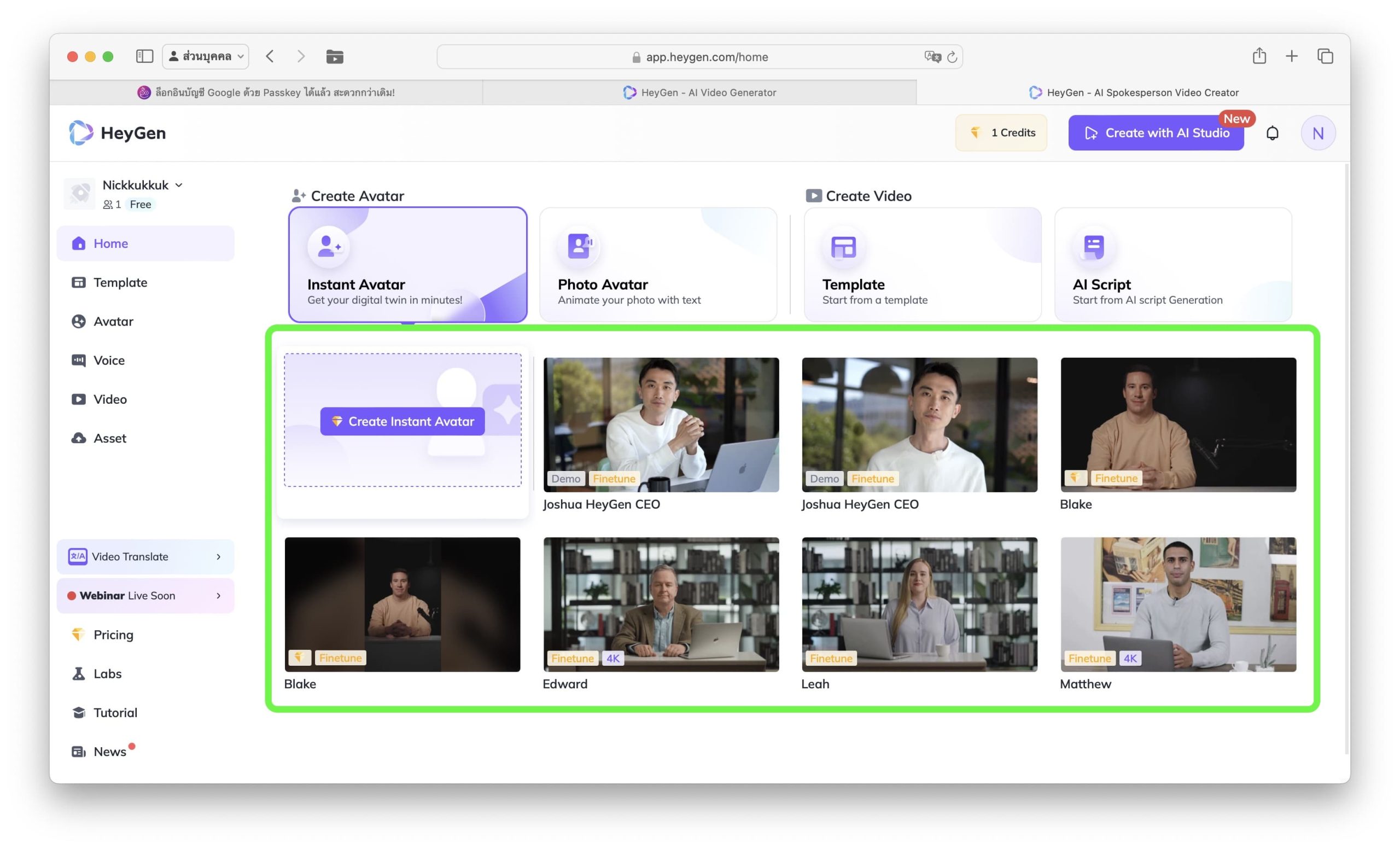Click the Create Instant Avatar button
The height and width of the screenshot is (849, 1400).
(x=402, y=422)
